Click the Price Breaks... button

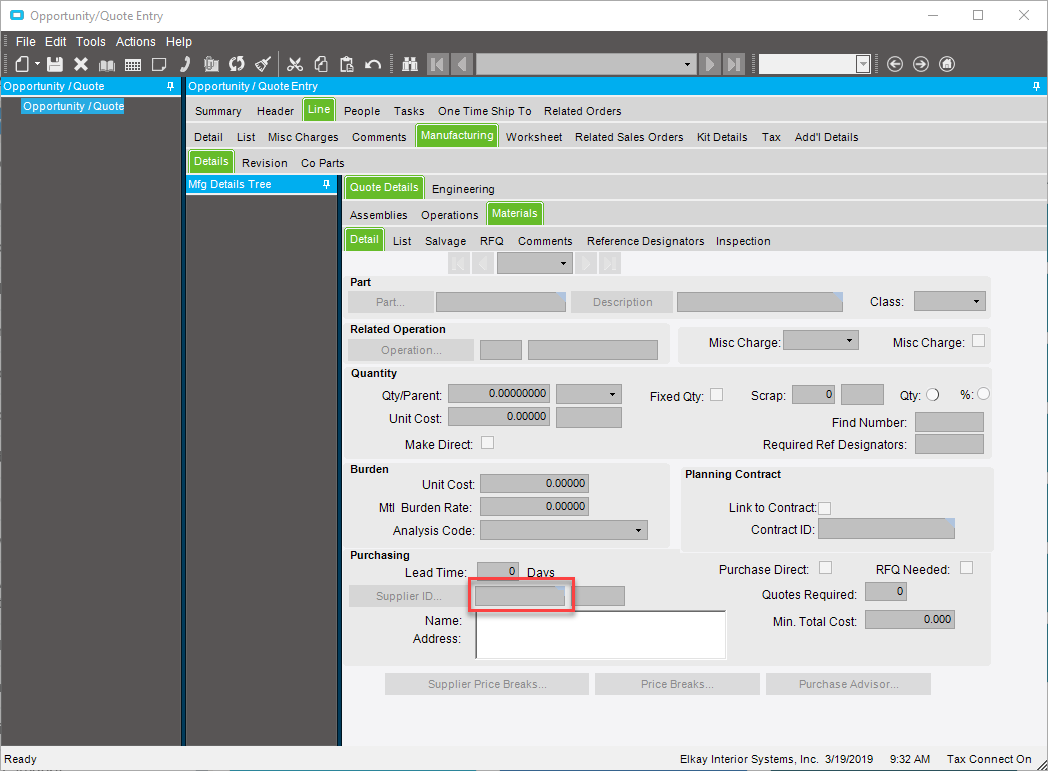677,684
